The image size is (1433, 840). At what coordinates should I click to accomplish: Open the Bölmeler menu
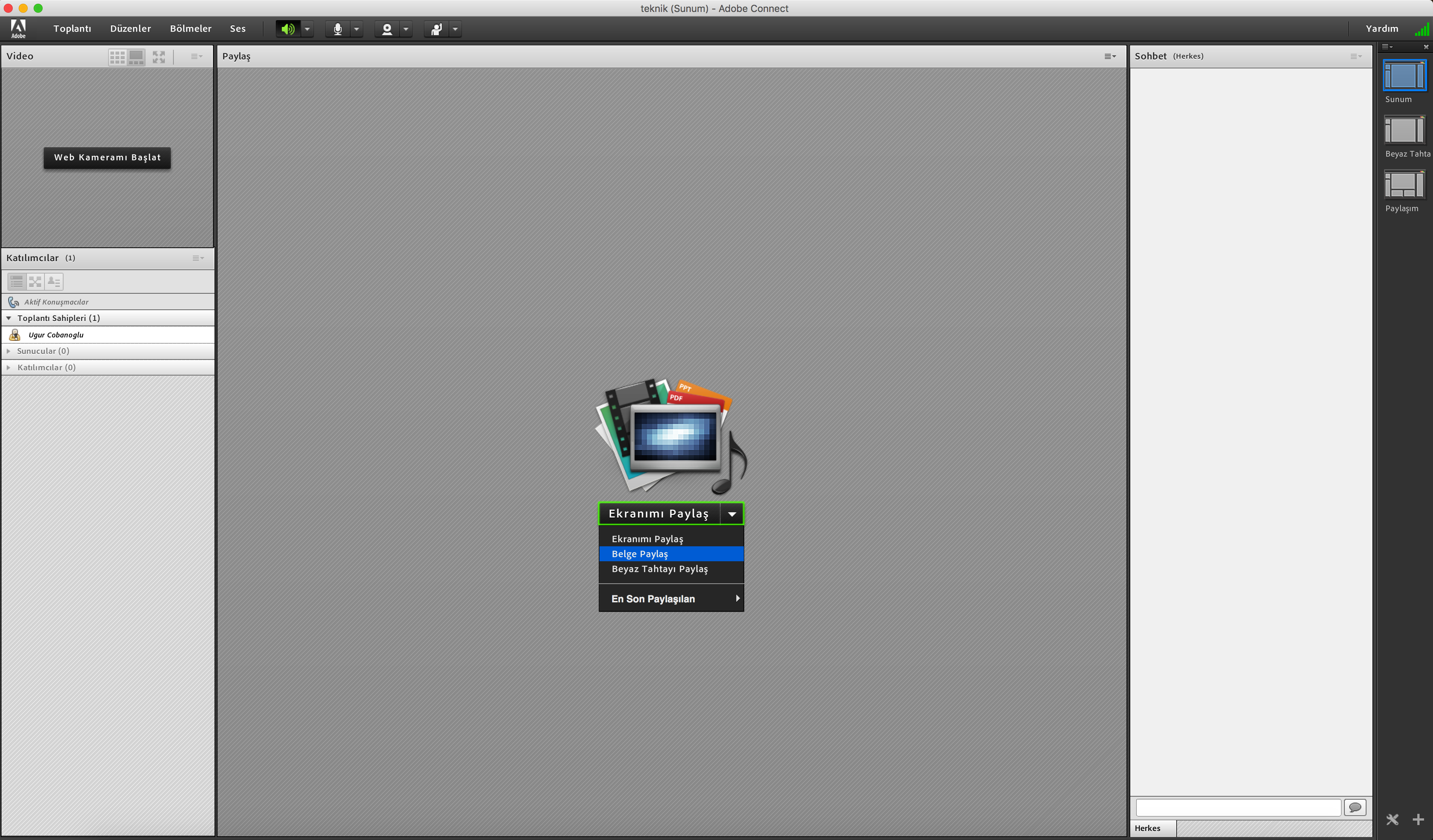click(x=191, y=28)
